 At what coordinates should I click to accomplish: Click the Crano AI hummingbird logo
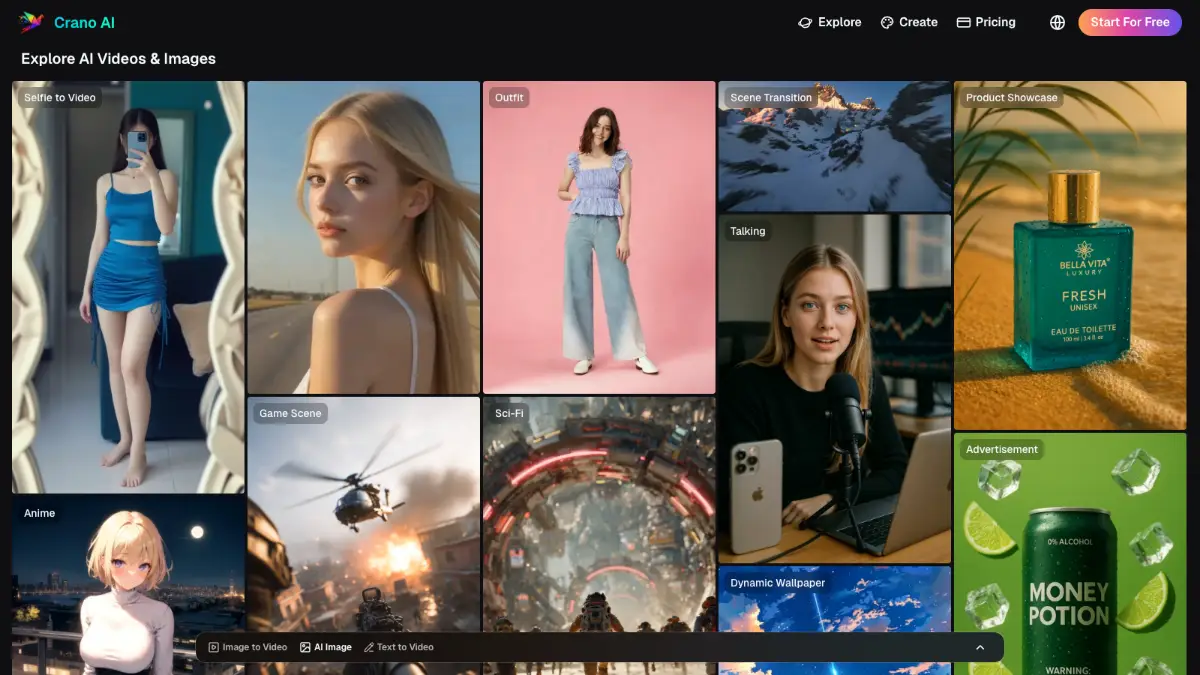tap(32, 22)
